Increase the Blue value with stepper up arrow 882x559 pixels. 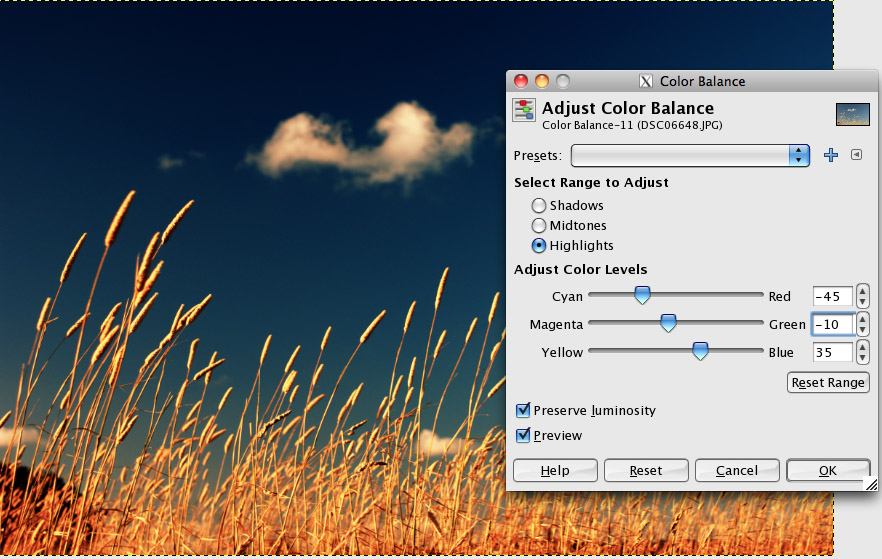tap(862, 348)
